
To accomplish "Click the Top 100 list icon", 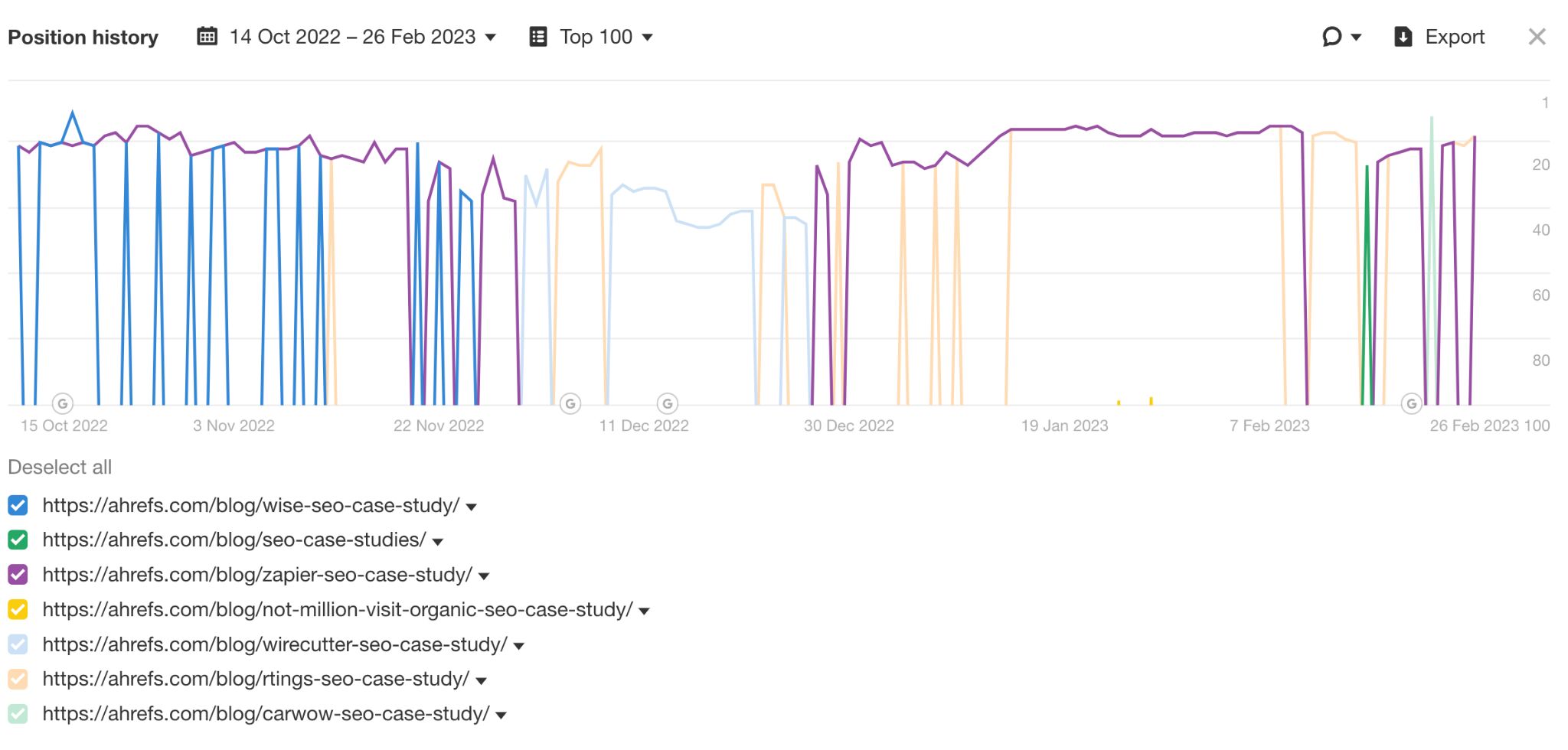I will [x=537, y=36].
